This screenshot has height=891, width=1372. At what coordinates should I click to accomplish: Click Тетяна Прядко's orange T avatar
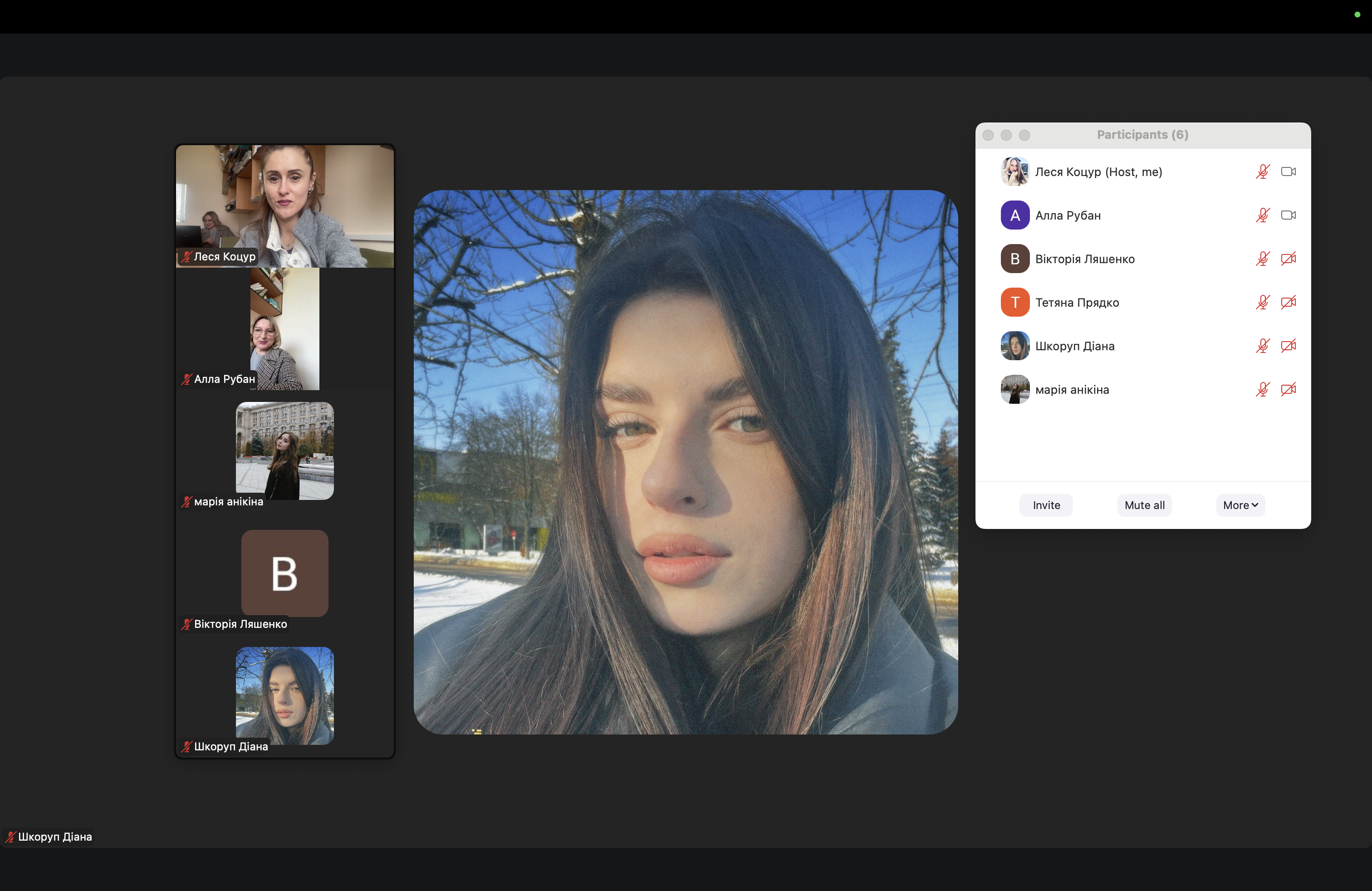tap(1014, 302)
